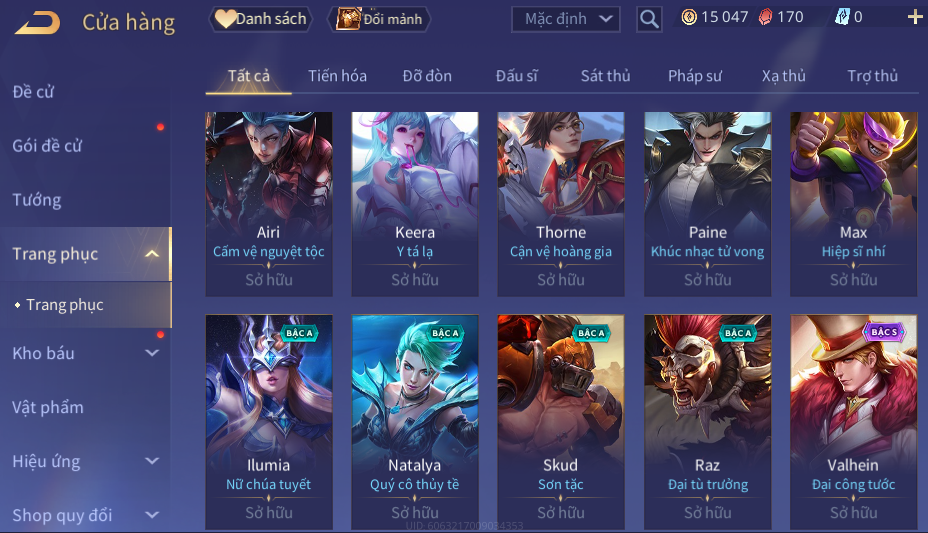The width and height of the screenshot is (928, 533).
Task: Expand the Kho báu sidebar section
Action: (x=152, y=353)
